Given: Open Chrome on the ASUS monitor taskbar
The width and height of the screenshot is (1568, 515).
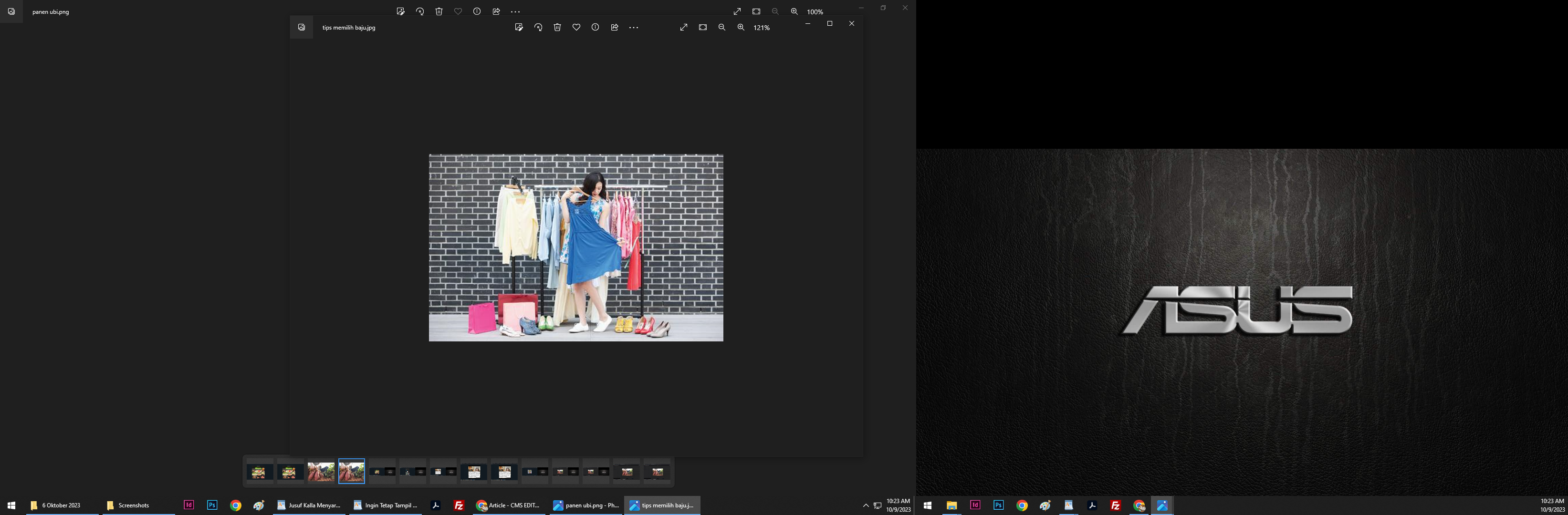Looking at the screenshot, I should pos(1022,505).
